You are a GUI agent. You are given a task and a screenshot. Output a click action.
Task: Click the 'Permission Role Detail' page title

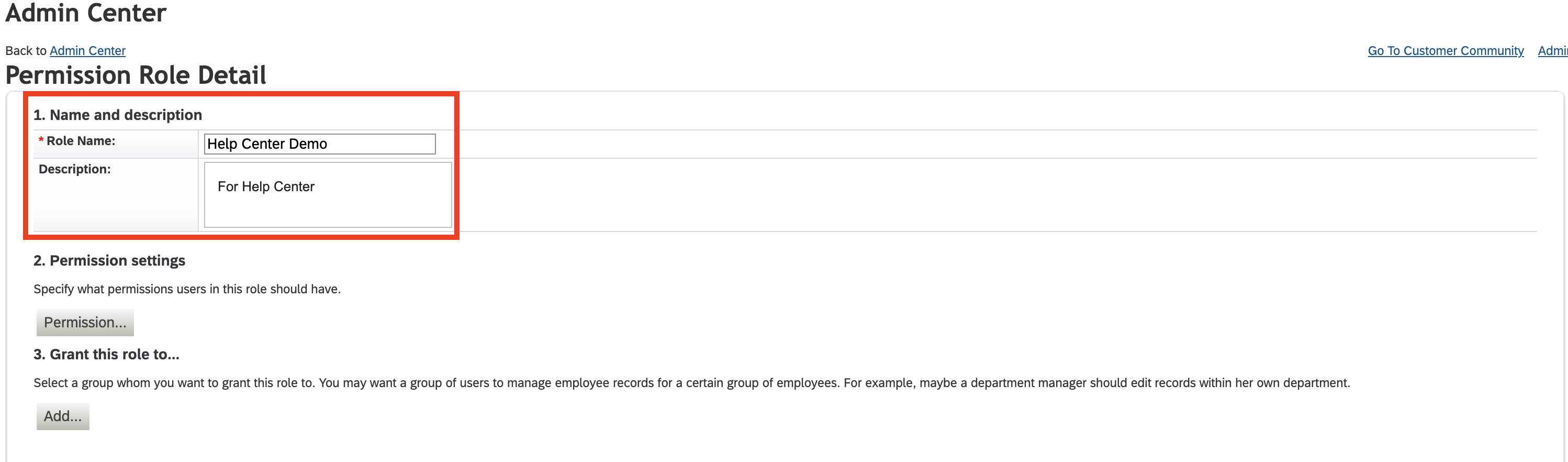[x=136, y=75]
